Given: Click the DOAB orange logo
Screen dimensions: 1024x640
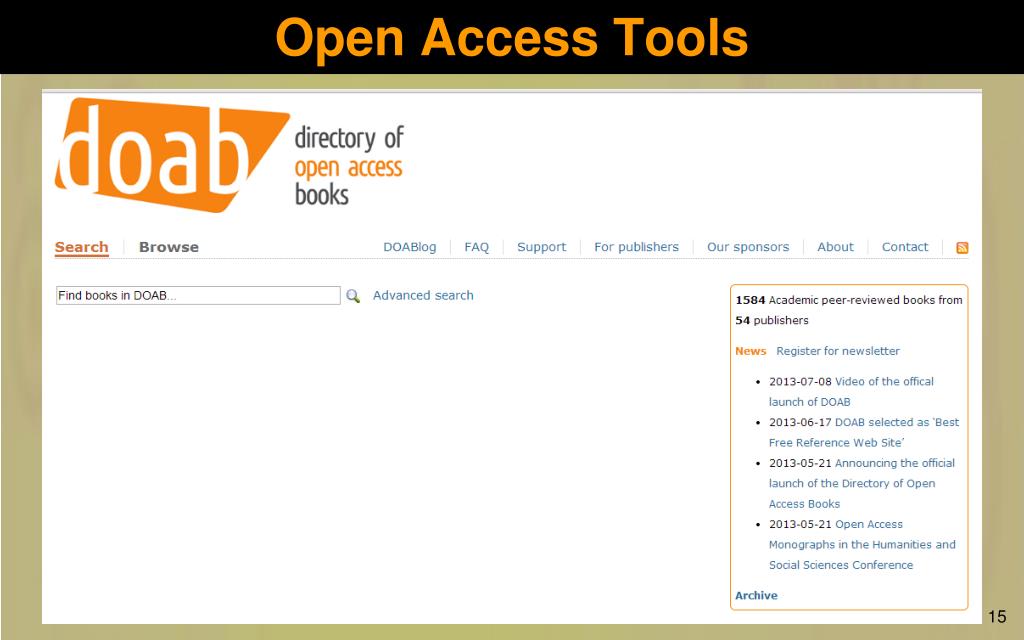Looking at the screenshot, I should pyautogui.click(x=171, y=155).
